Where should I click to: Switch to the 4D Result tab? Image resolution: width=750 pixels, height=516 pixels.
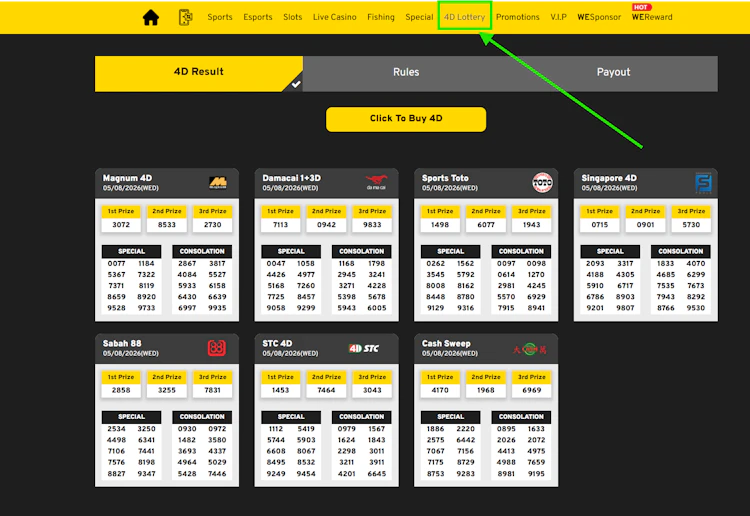(x=199, y=73)
